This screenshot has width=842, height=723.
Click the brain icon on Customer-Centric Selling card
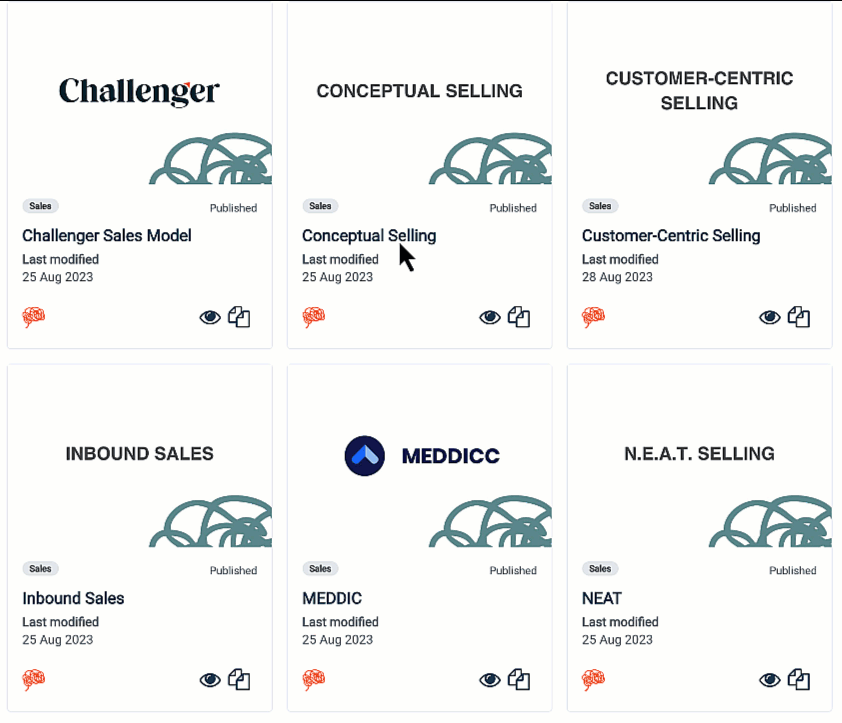(594, 317)
